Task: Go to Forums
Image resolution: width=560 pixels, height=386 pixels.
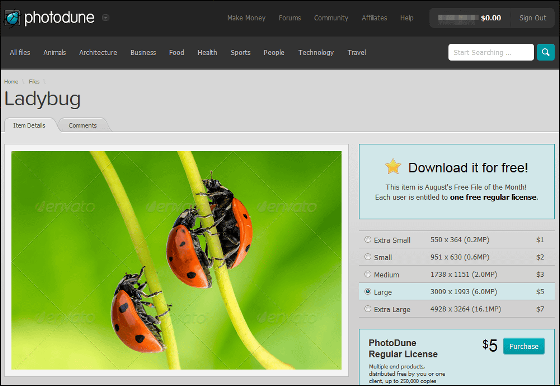Action: pos(290,18)
